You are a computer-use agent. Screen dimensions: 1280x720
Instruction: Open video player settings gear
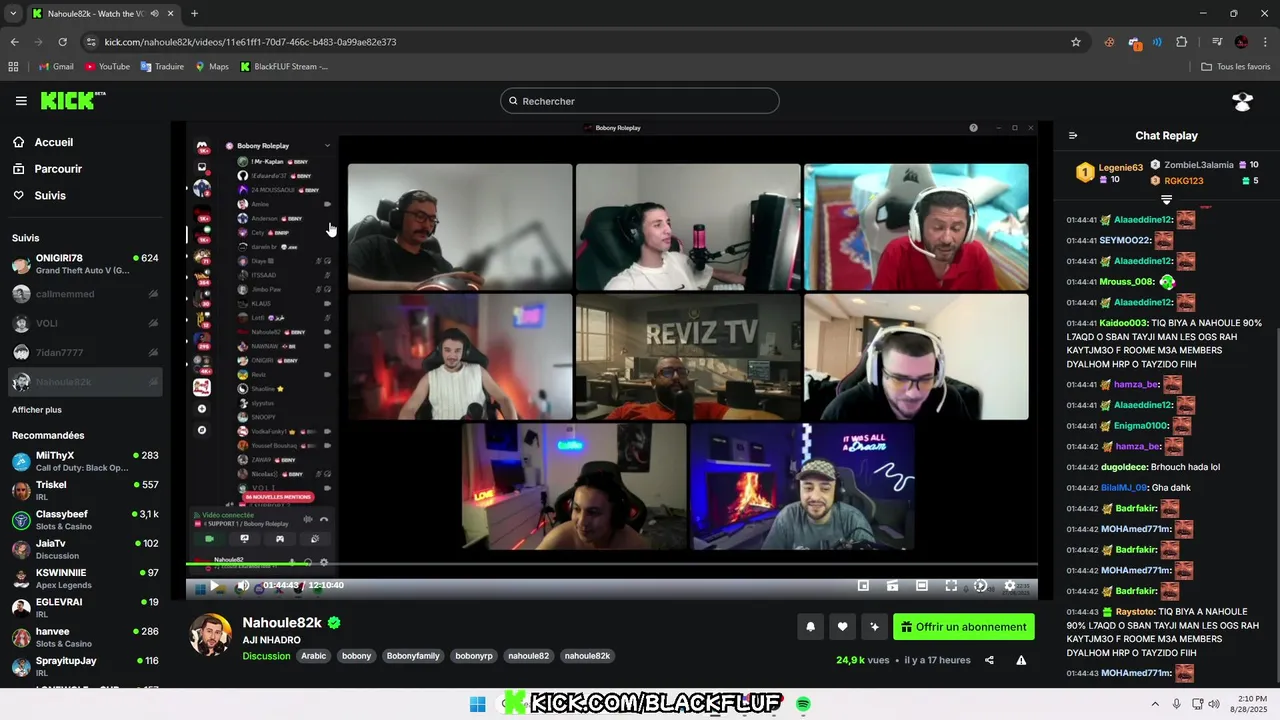point(1009,586)
